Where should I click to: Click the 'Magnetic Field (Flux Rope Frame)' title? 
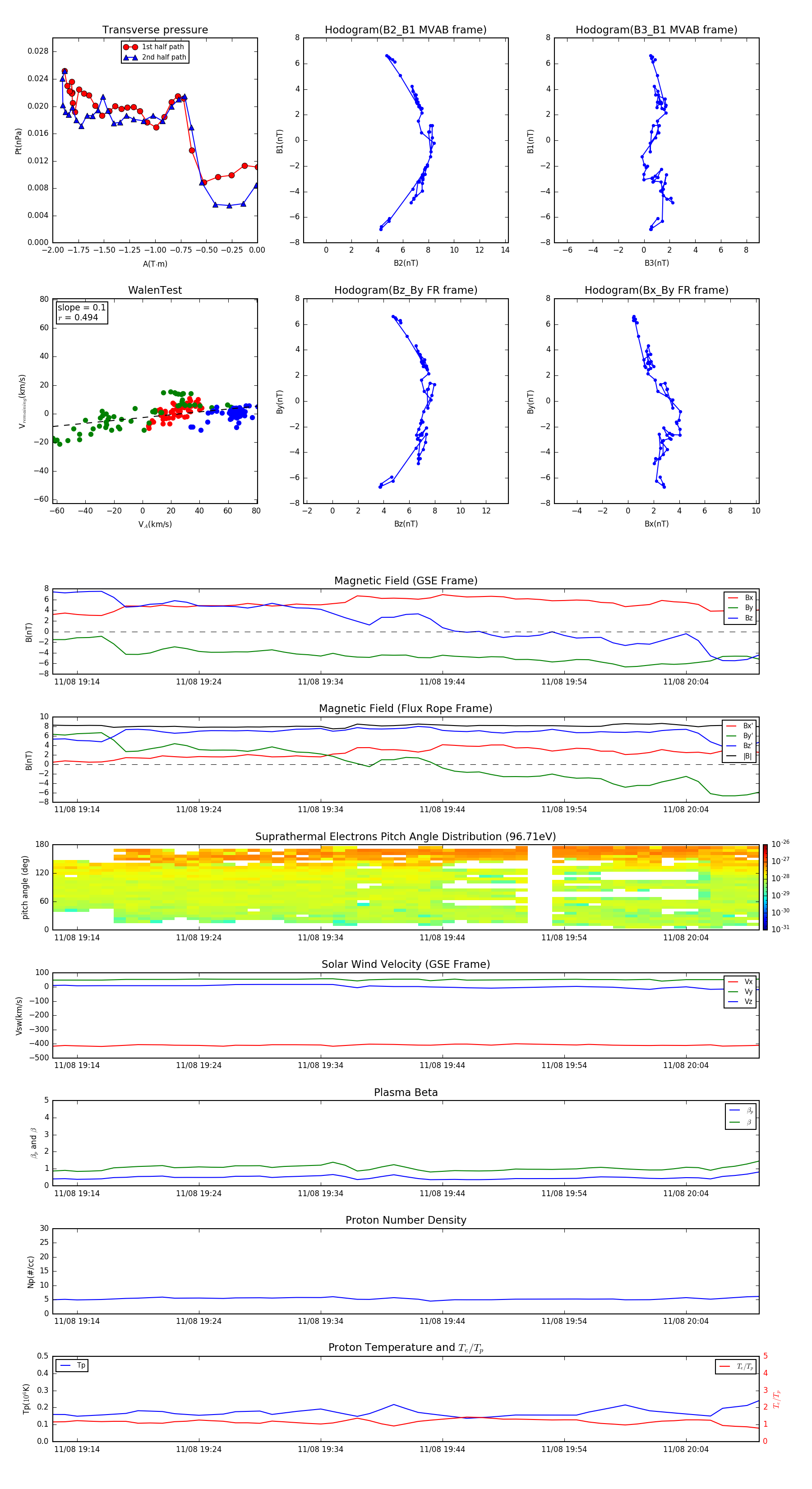406,708
